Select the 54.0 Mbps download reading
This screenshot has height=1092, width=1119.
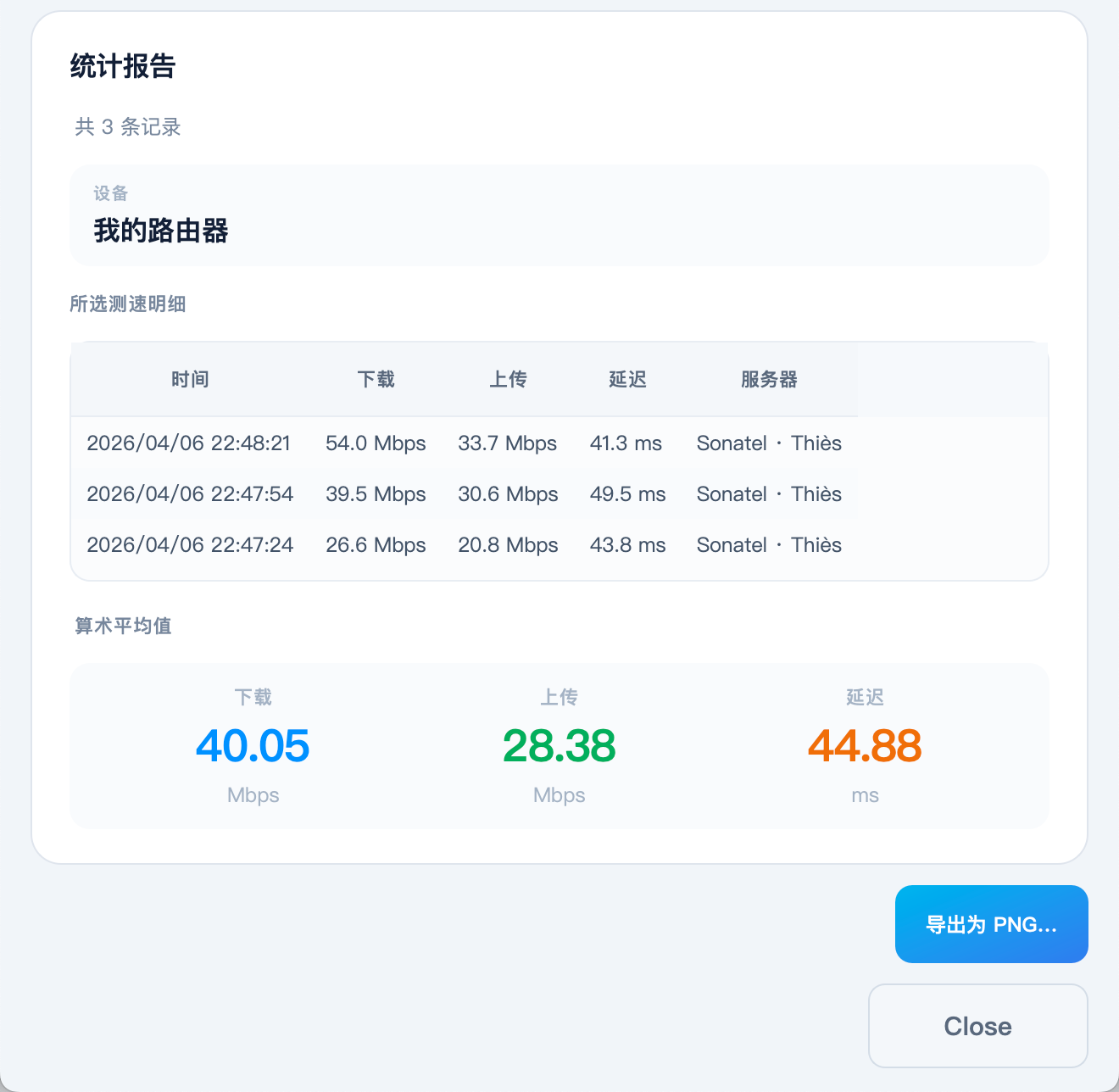tap(376, 443)
